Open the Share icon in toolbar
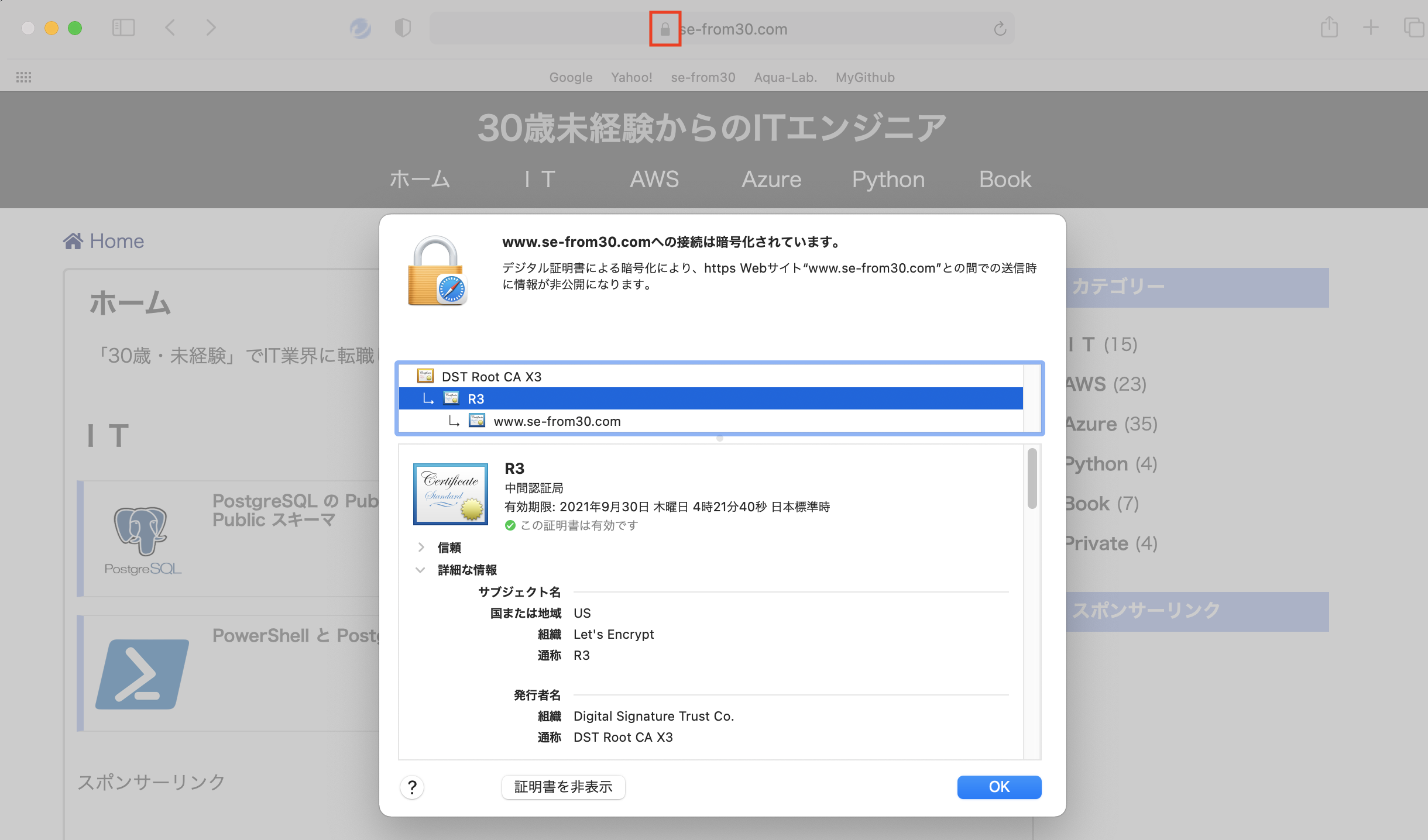Viewport: 1428px width, 840px height. 1329,27
